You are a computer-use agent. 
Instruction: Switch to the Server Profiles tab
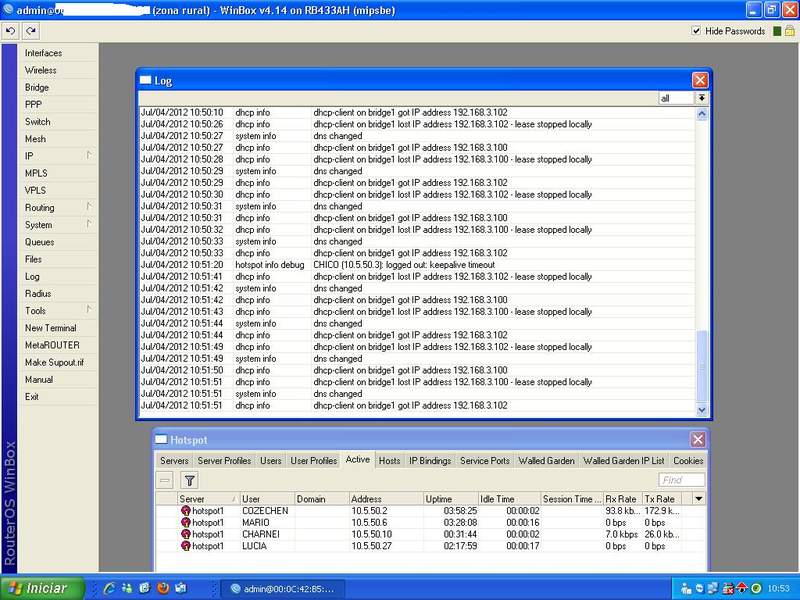pyautogui.click(x=224, y=461)
